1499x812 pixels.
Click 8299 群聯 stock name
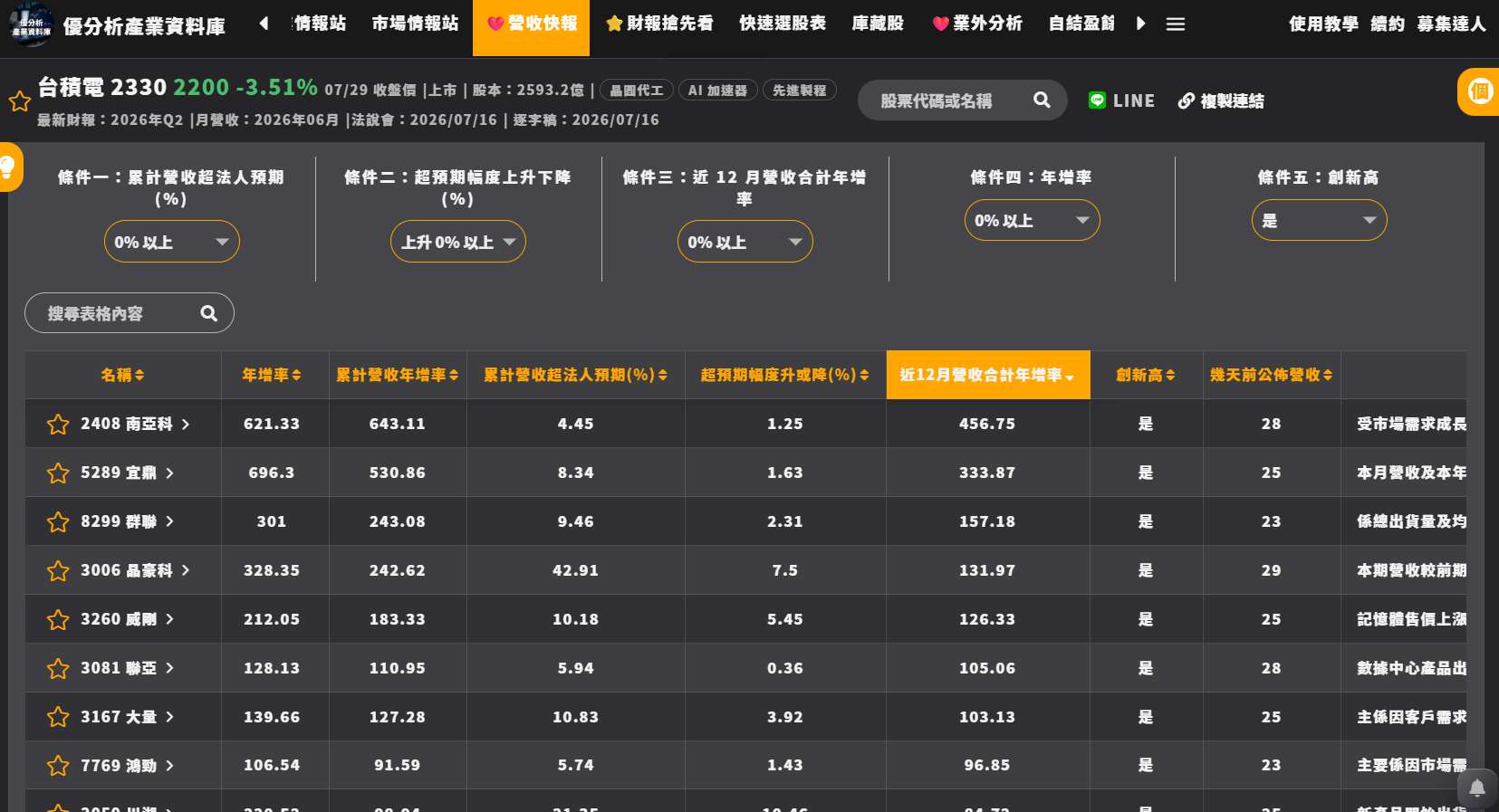[119, 521]
